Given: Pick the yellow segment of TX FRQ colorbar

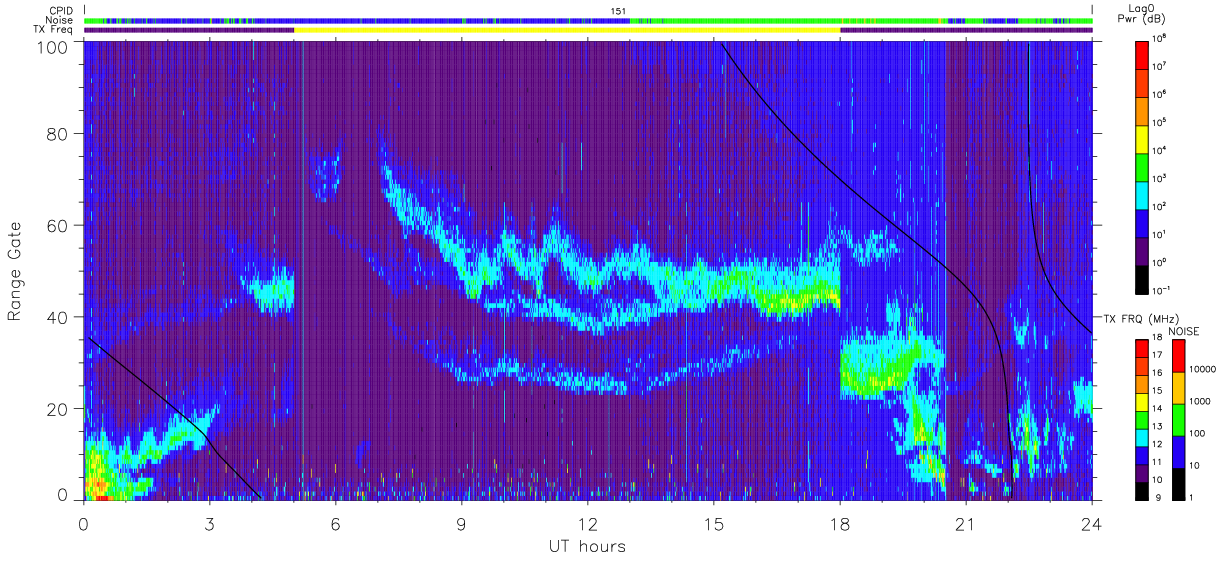Looking at the screenshot, I should click(1143, 401).
